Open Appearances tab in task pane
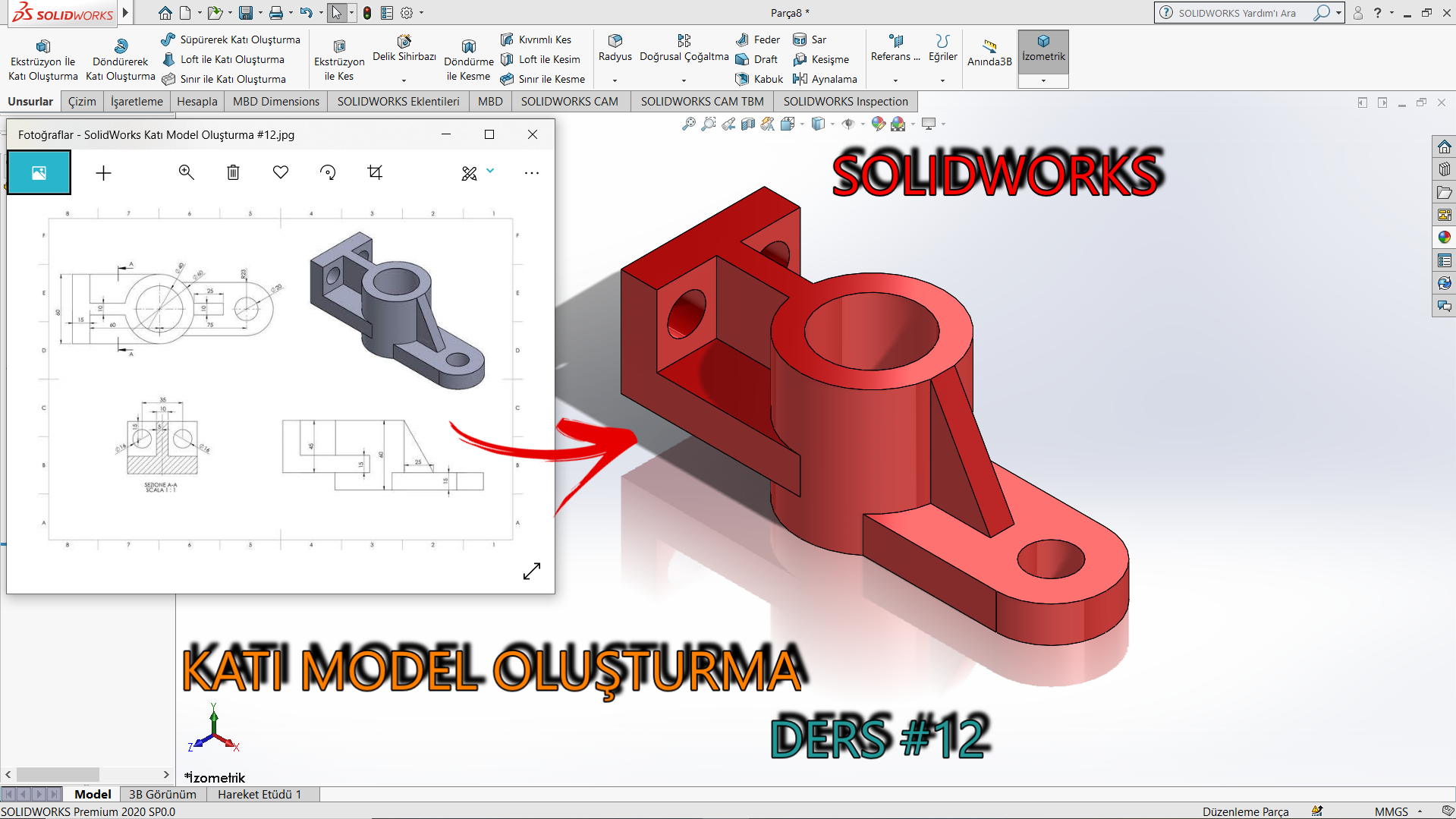The image size is (1456, 819). coord(1444,238)
